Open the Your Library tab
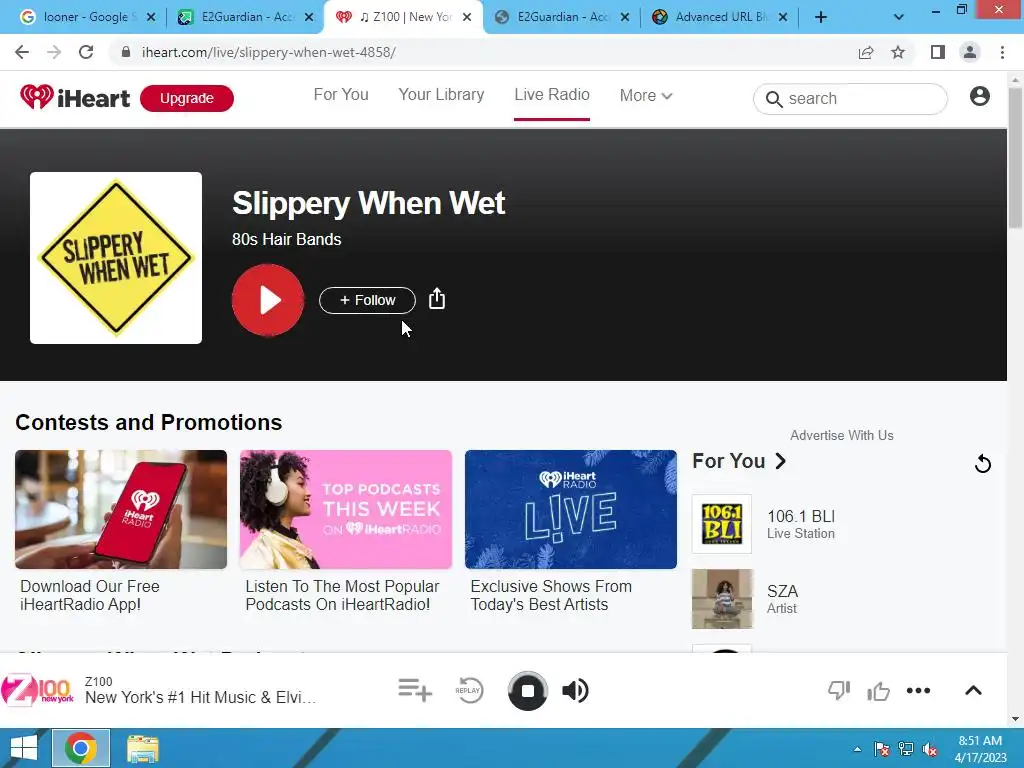 click(441, 95)
